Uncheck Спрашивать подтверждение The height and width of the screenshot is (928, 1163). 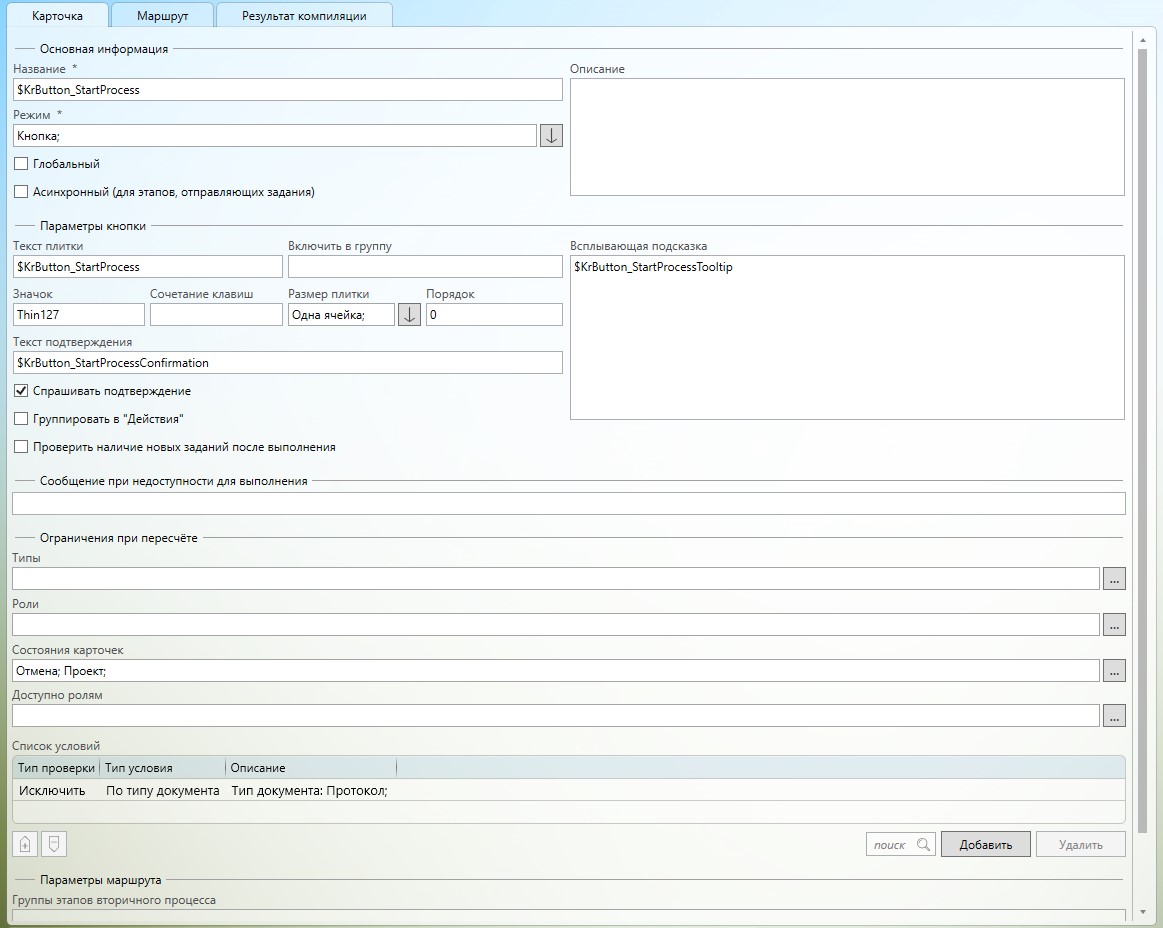[x=21, y=391]
